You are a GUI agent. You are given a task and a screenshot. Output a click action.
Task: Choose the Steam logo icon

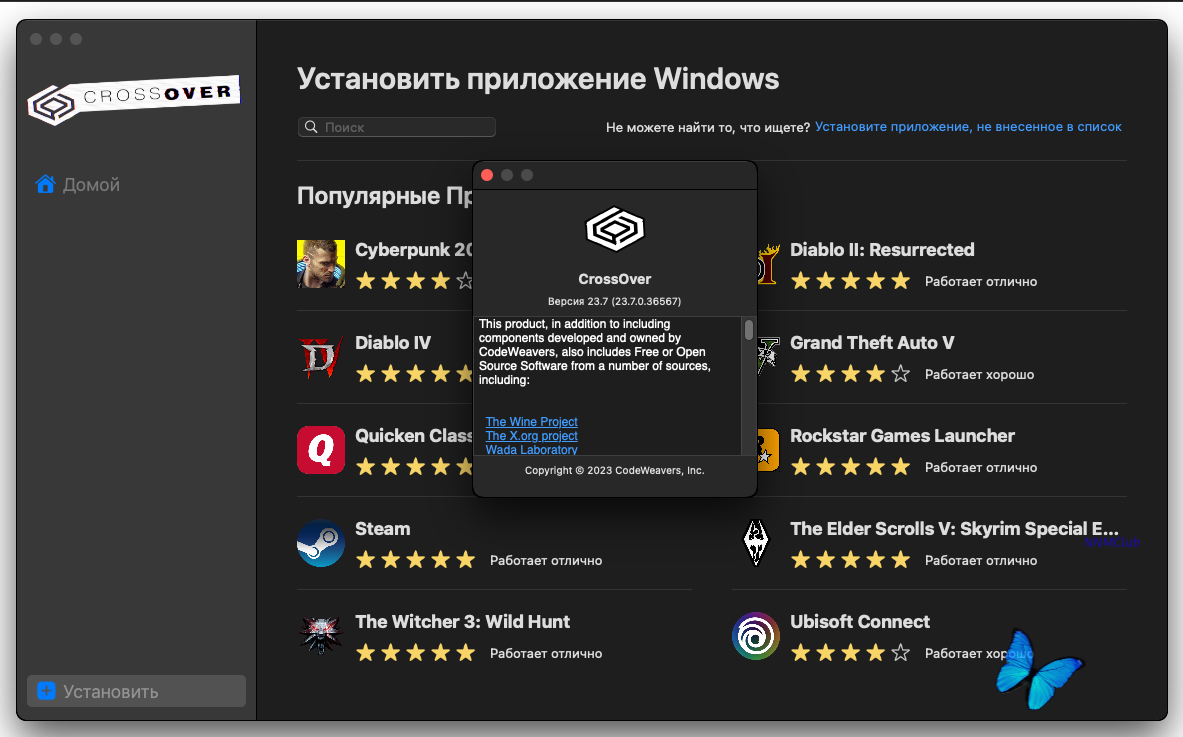321,543
